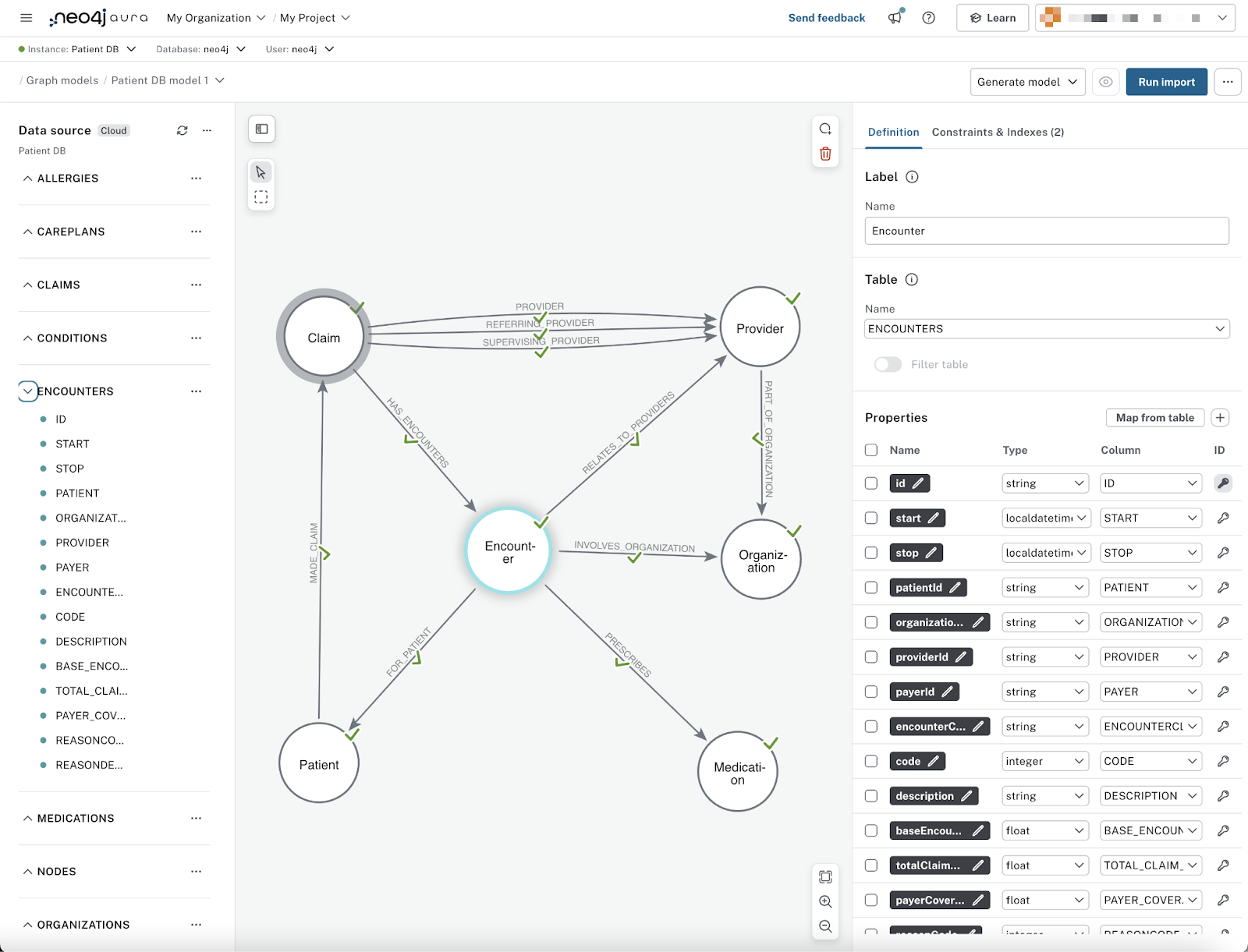Click the Run import button

(1166, 81)
